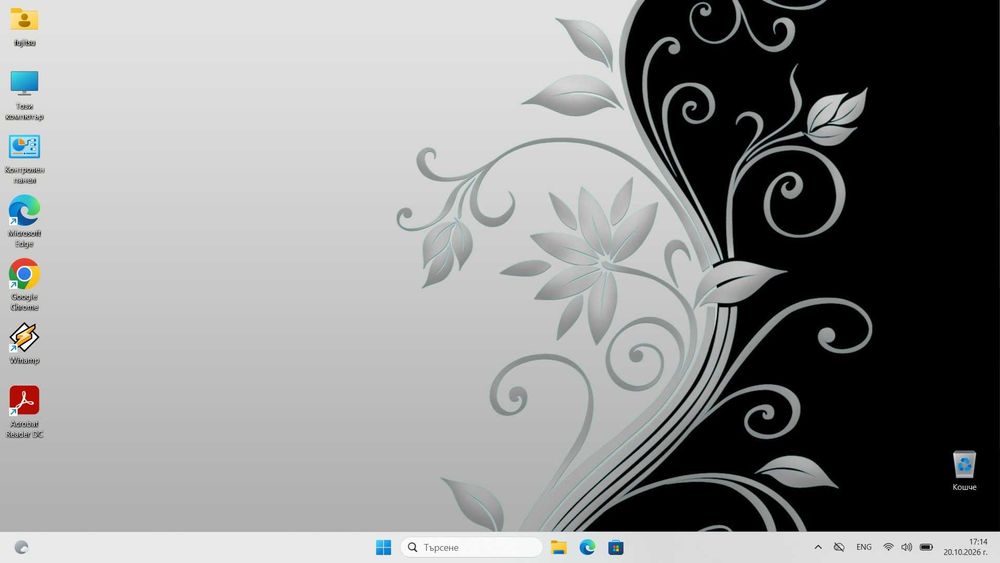
Task: Select the This Computer desktop icon
Action: click(24, 96)
